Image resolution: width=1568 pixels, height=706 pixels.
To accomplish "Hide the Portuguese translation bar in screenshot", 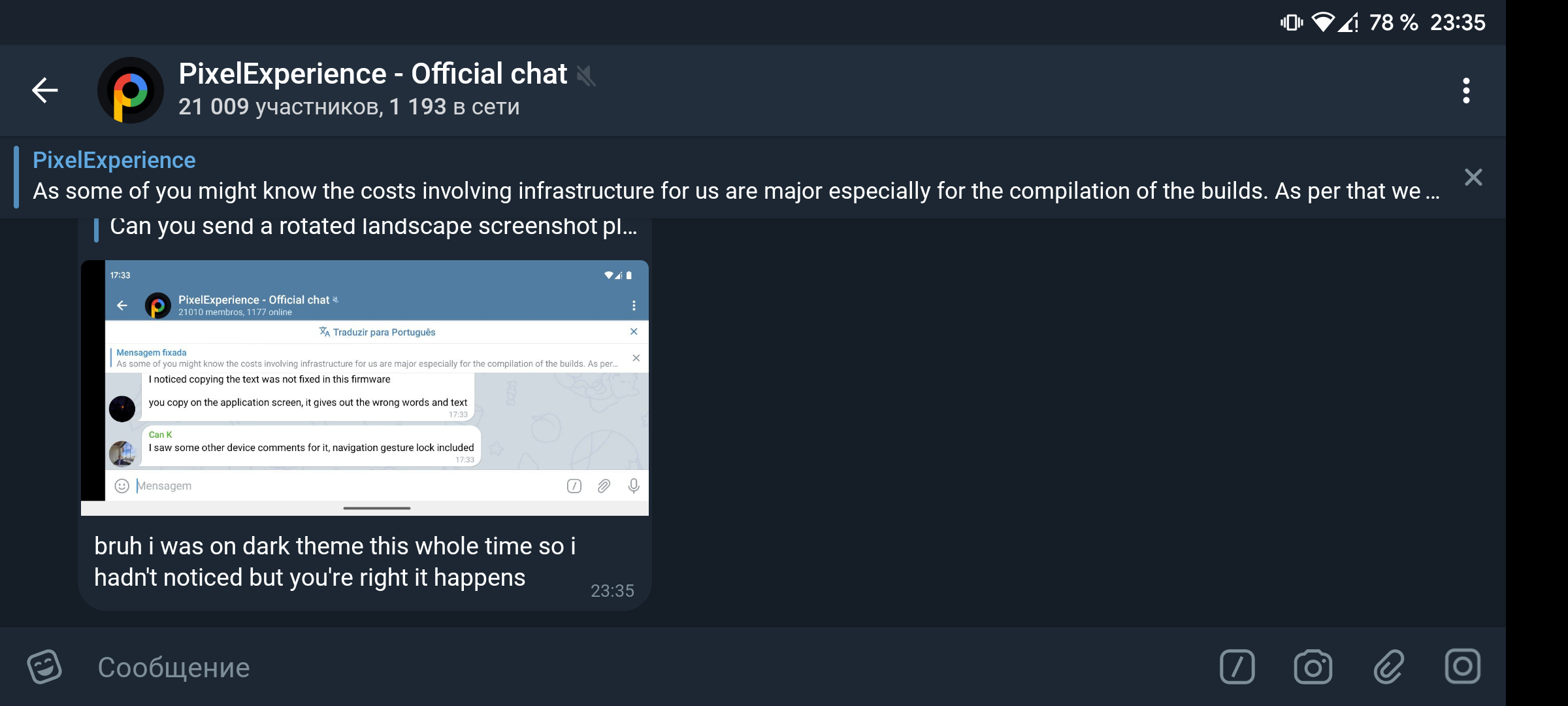I will (633, 331).
